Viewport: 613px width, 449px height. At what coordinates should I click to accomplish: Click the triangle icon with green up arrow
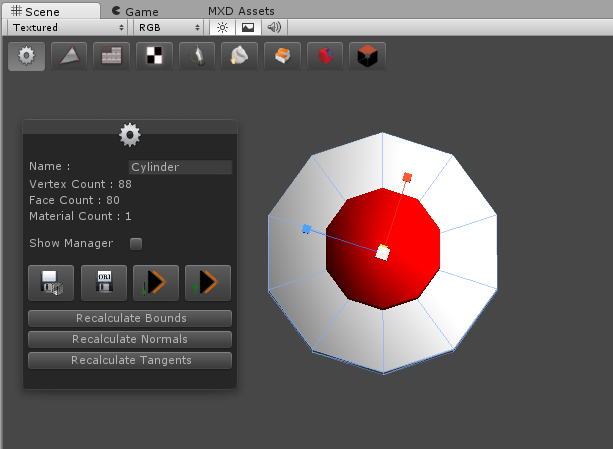point(208,283)
